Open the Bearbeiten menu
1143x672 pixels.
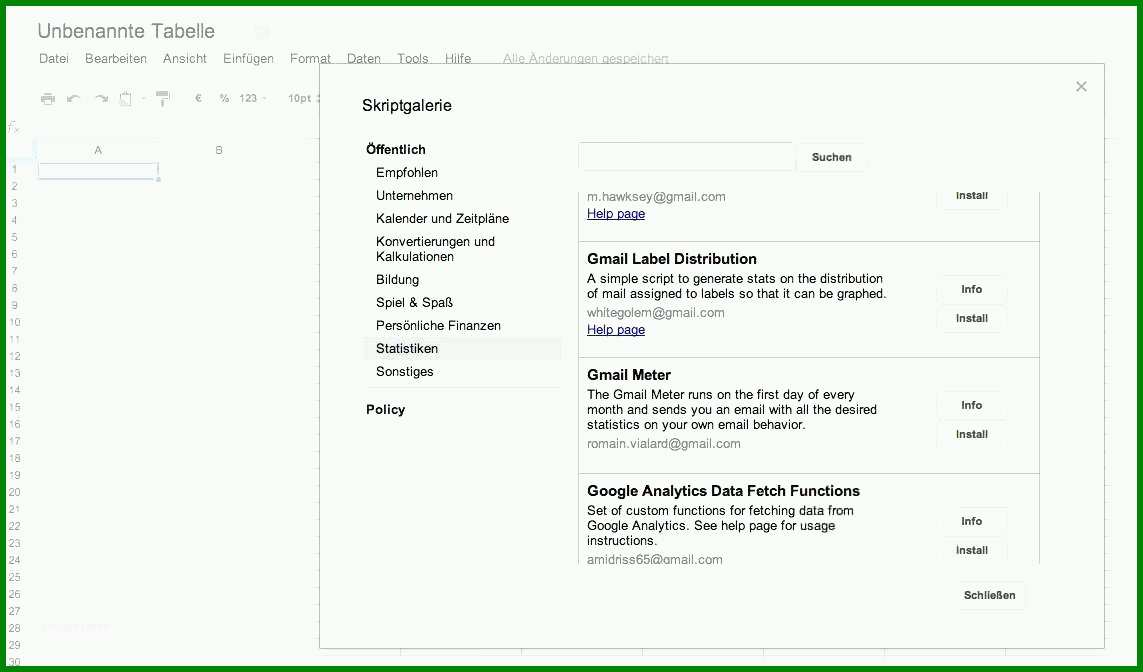pyautogui.click(x=116, y=58)
